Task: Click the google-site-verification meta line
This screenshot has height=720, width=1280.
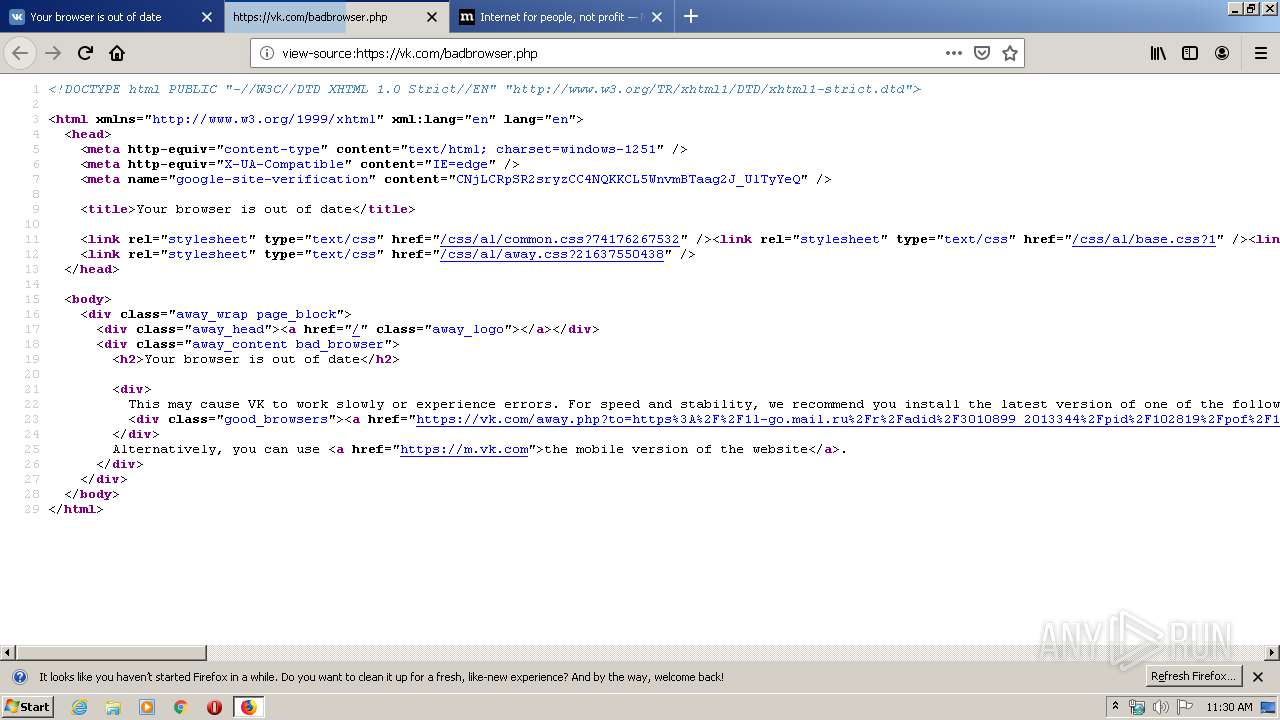Action: [x=456, y=179]
